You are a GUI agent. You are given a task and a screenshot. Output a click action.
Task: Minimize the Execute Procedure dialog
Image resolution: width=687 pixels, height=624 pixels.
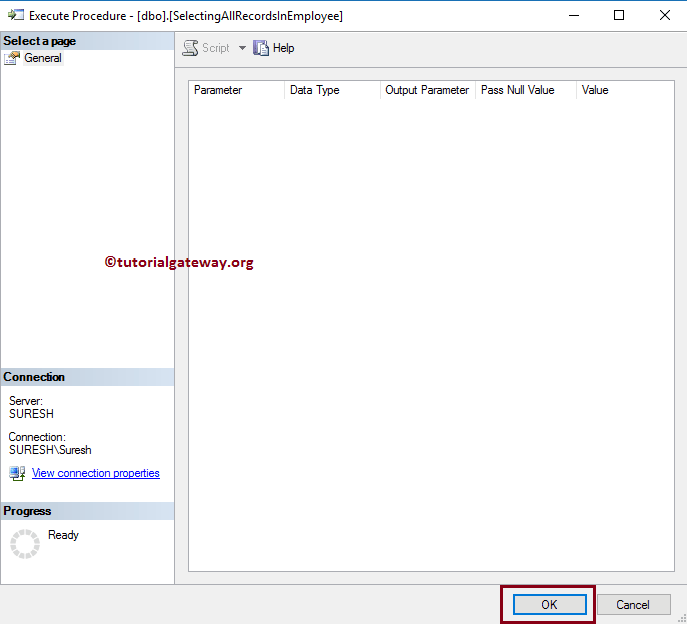(x=574, y=15)
